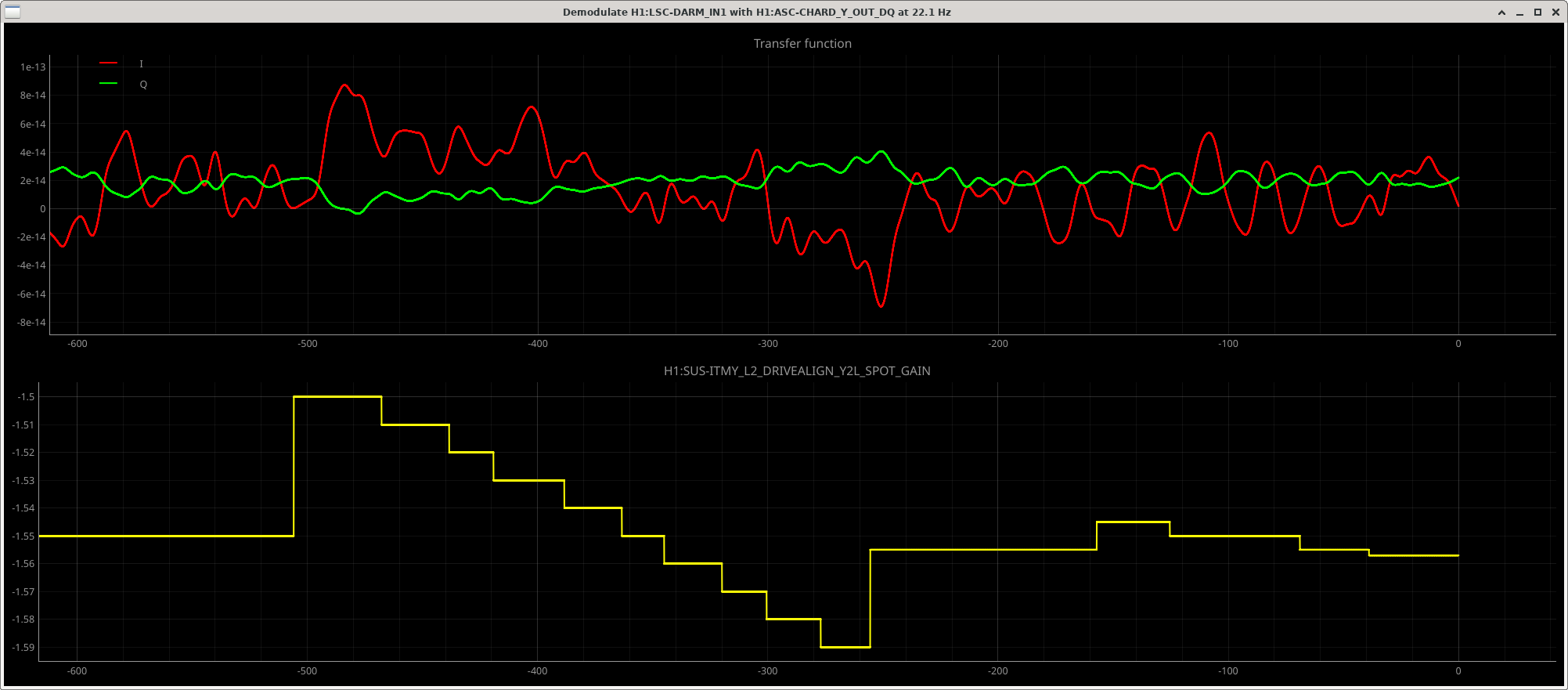Maximize the demodulate plot window
Image resolution: width=1568 pixels, height=690 pixels.
tap(1537, 13)
